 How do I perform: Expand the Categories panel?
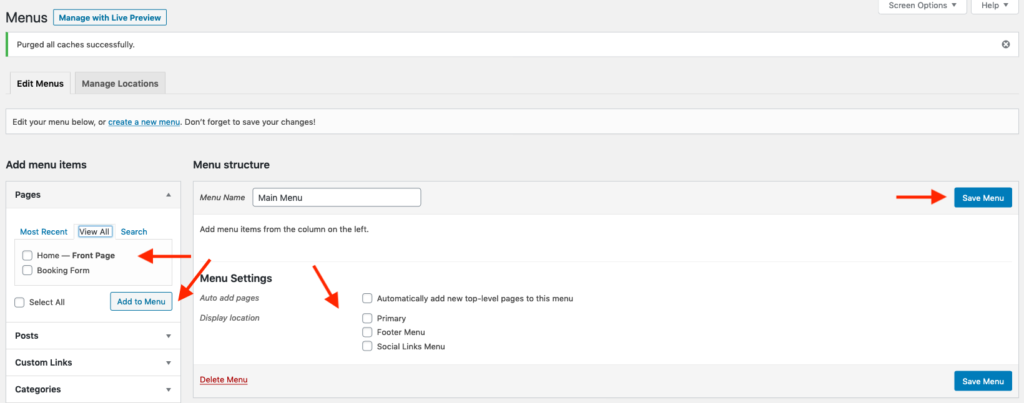tap(168, 389)
